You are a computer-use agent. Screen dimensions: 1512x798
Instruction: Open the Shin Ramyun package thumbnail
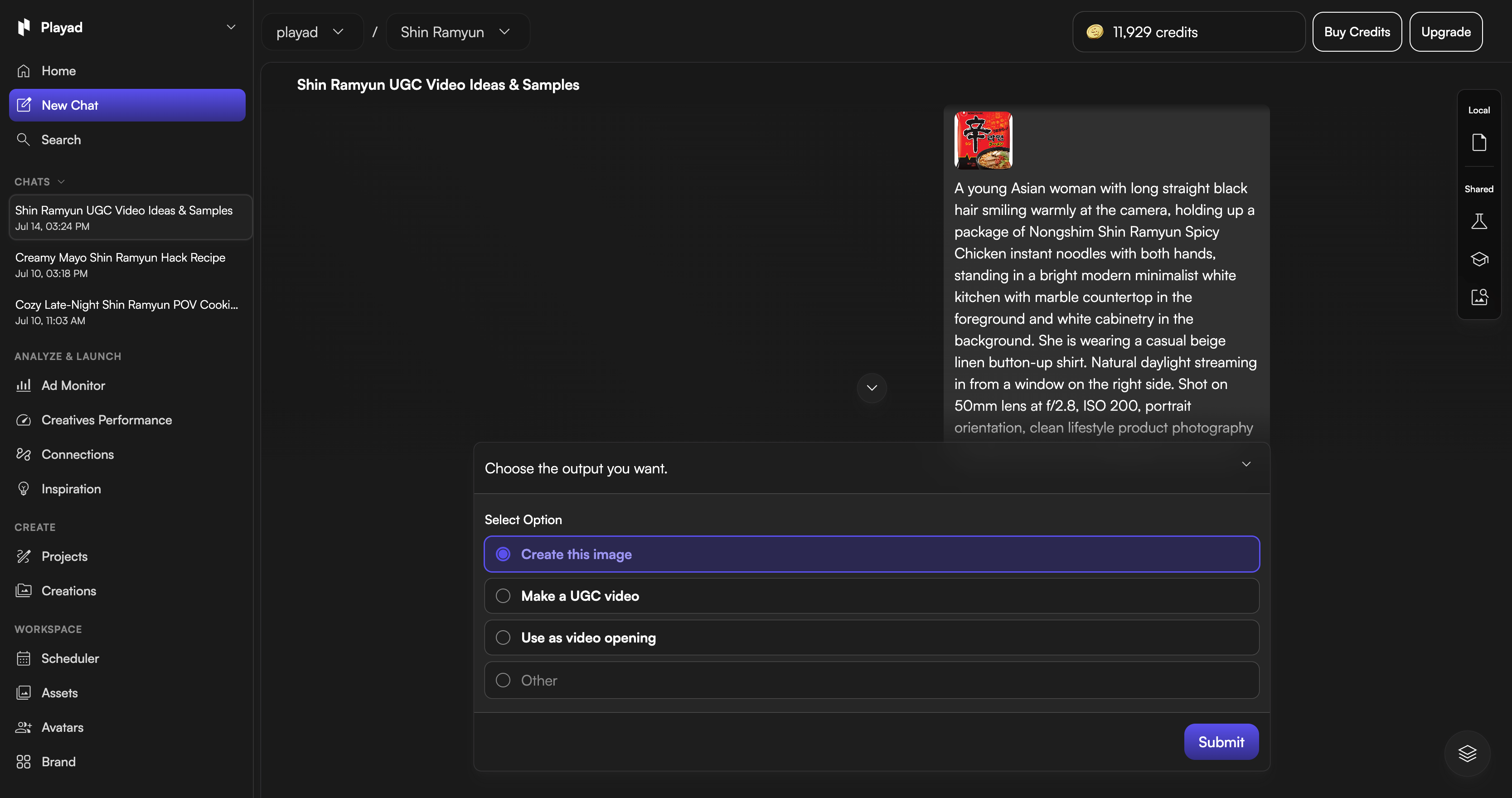[x=983, y=141]
